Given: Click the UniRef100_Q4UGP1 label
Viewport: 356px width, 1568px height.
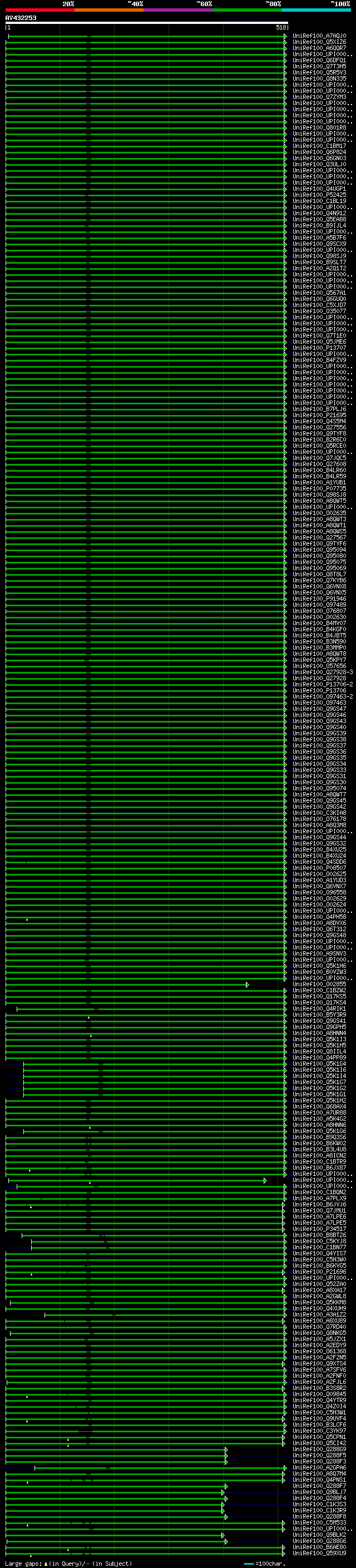Looking at the screenshot, I should [x=319, y=189].
